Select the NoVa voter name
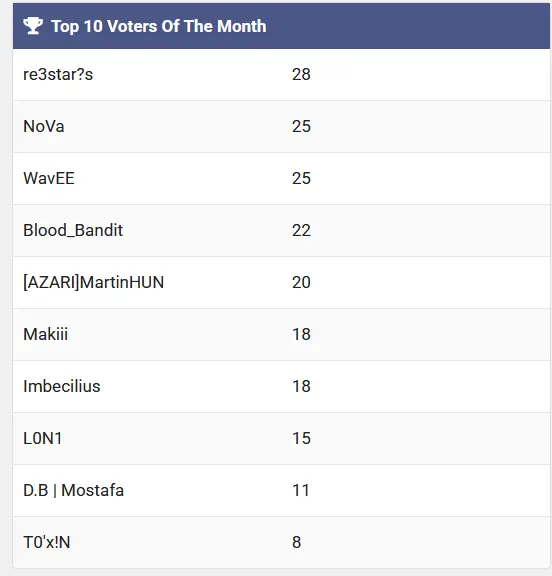 tap(44, 126)
